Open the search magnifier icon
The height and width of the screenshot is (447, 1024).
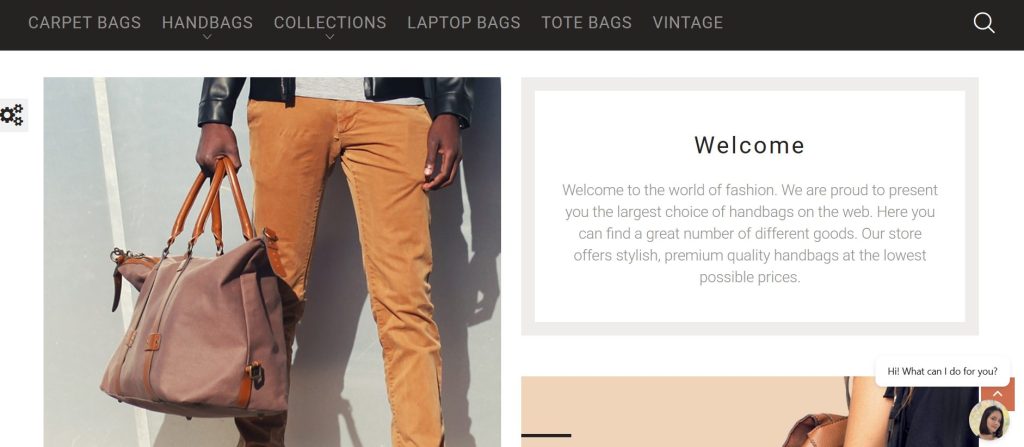pos(984,23)
